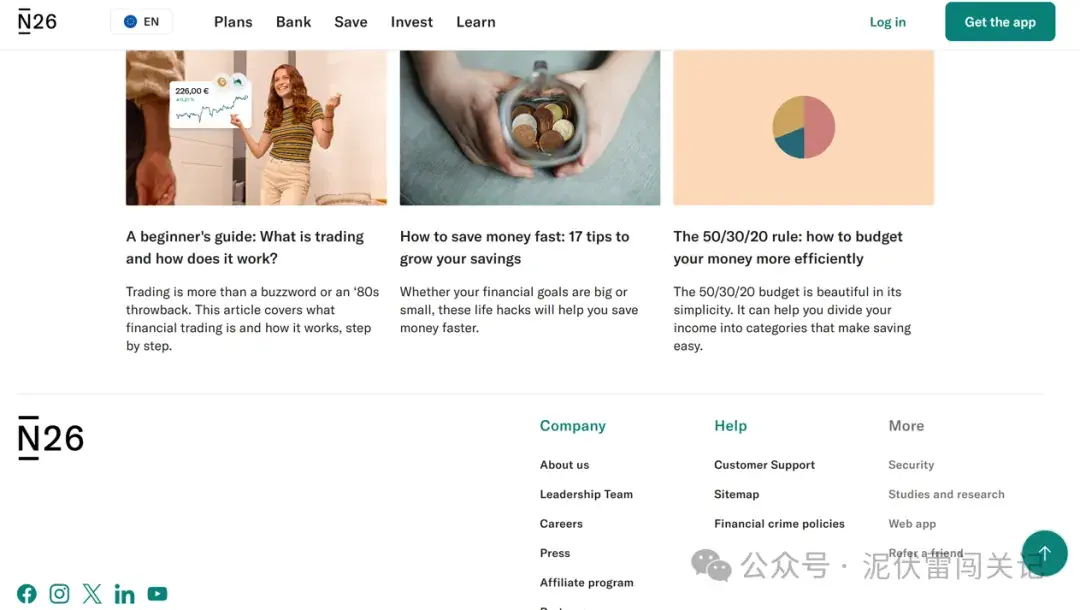
Task: Open the Bank menu
Action: click(294, 22)
